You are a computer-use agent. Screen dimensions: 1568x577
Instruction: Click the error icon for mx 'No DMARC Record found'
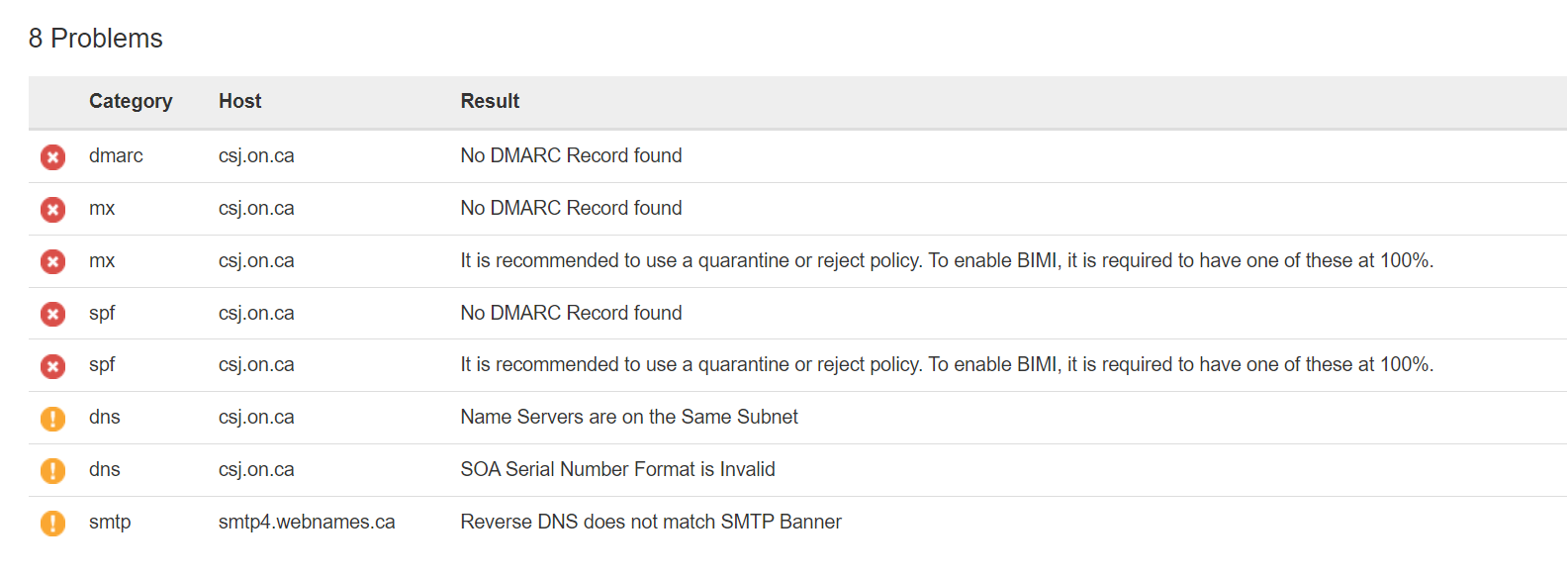pos(52,209)
